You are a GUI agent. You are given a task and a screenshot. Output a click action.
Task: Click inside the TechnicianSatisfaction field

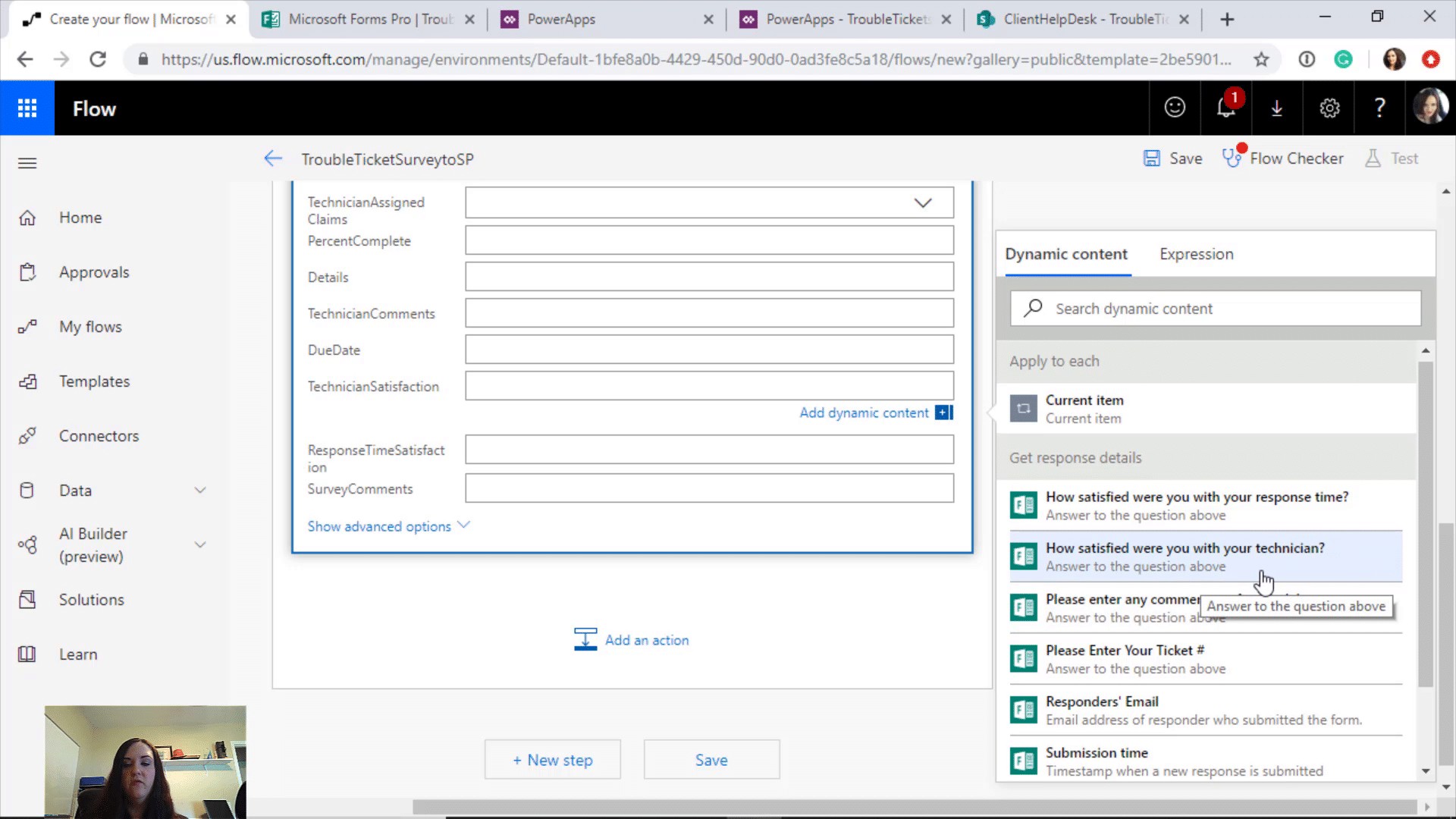click(709, 386)
